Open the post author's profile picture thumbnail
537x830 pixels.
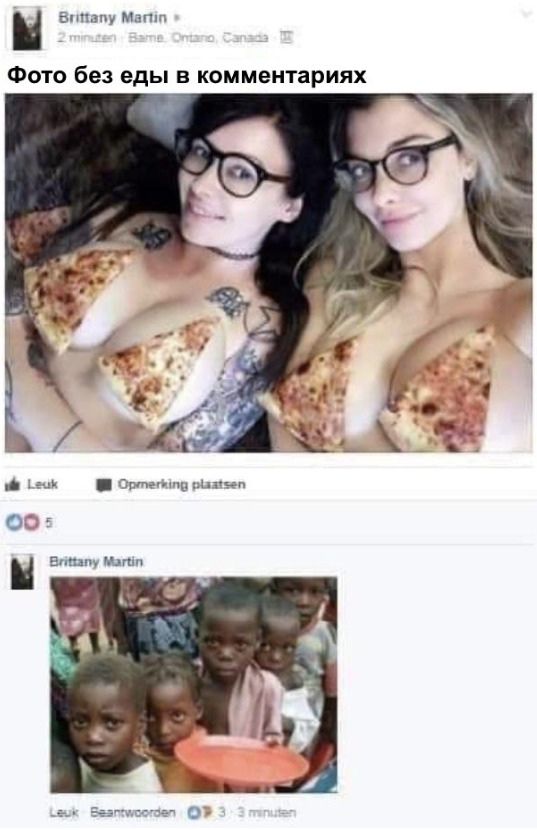pyautogui.click(x=28, y=29)
